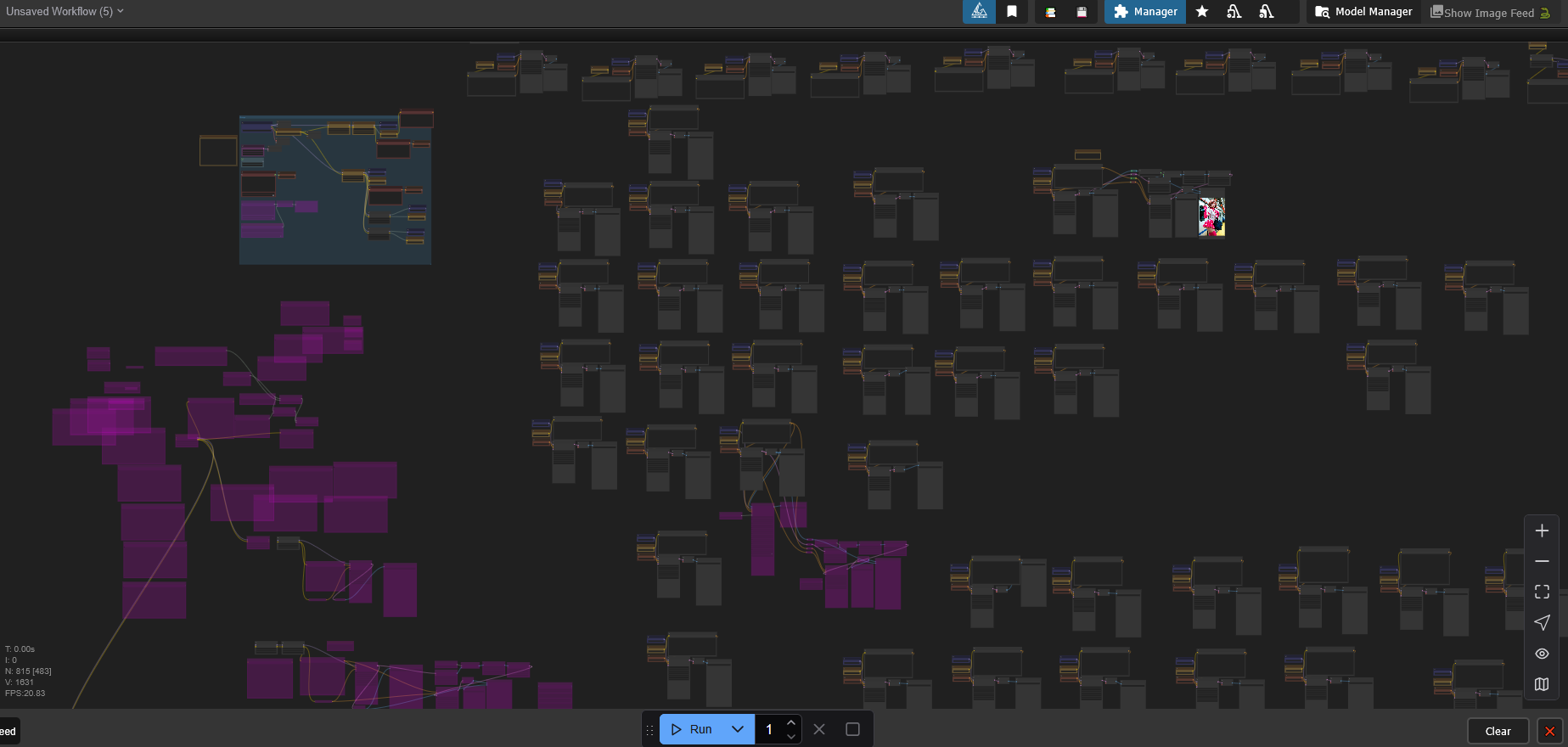The width and height of the screenshot is (1568, 747).
Task: Click the stacked colored books icon
Action: coord(1050,12)
